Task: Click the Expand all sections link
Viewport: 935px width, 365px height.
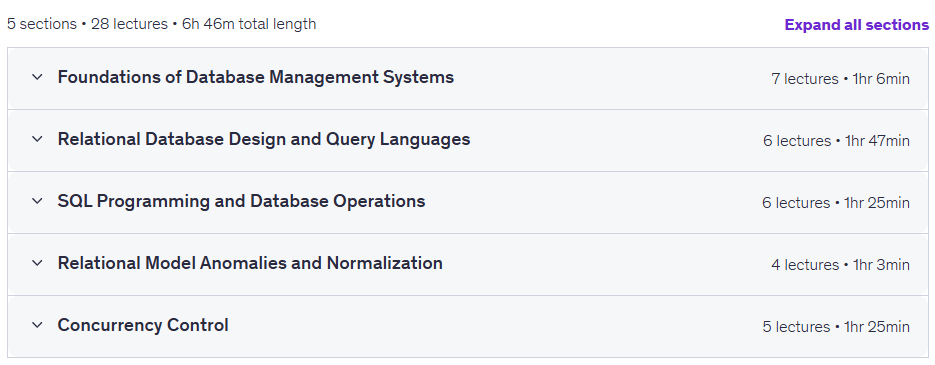Action: [x=856, y=25]
